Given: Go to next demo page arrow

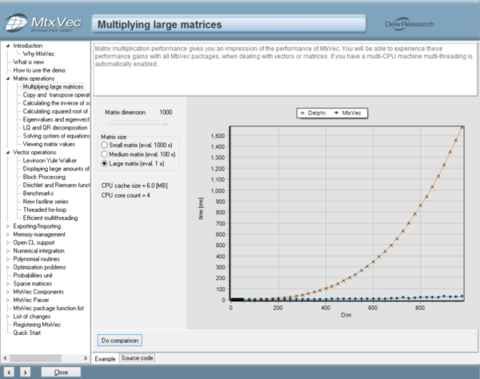Looking at the screenshot, I should [25, 372].
